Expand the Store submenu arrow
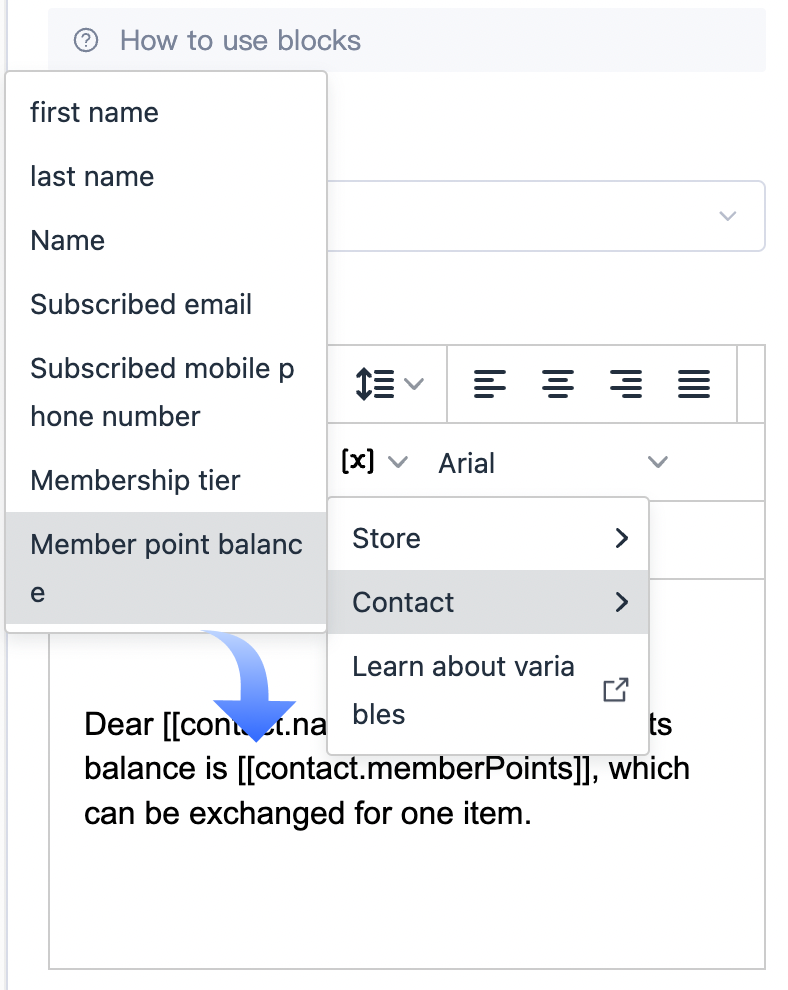This screenshot has height=990, width=788. pyautogui.click(x=622, y=538)
